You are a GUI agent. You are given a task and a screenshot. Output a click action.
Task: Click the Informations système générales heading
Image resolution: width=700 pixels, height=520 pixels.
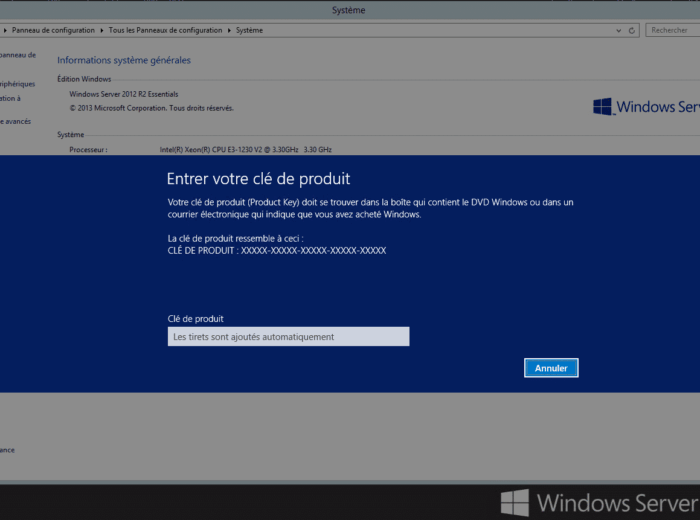(124, 60)
